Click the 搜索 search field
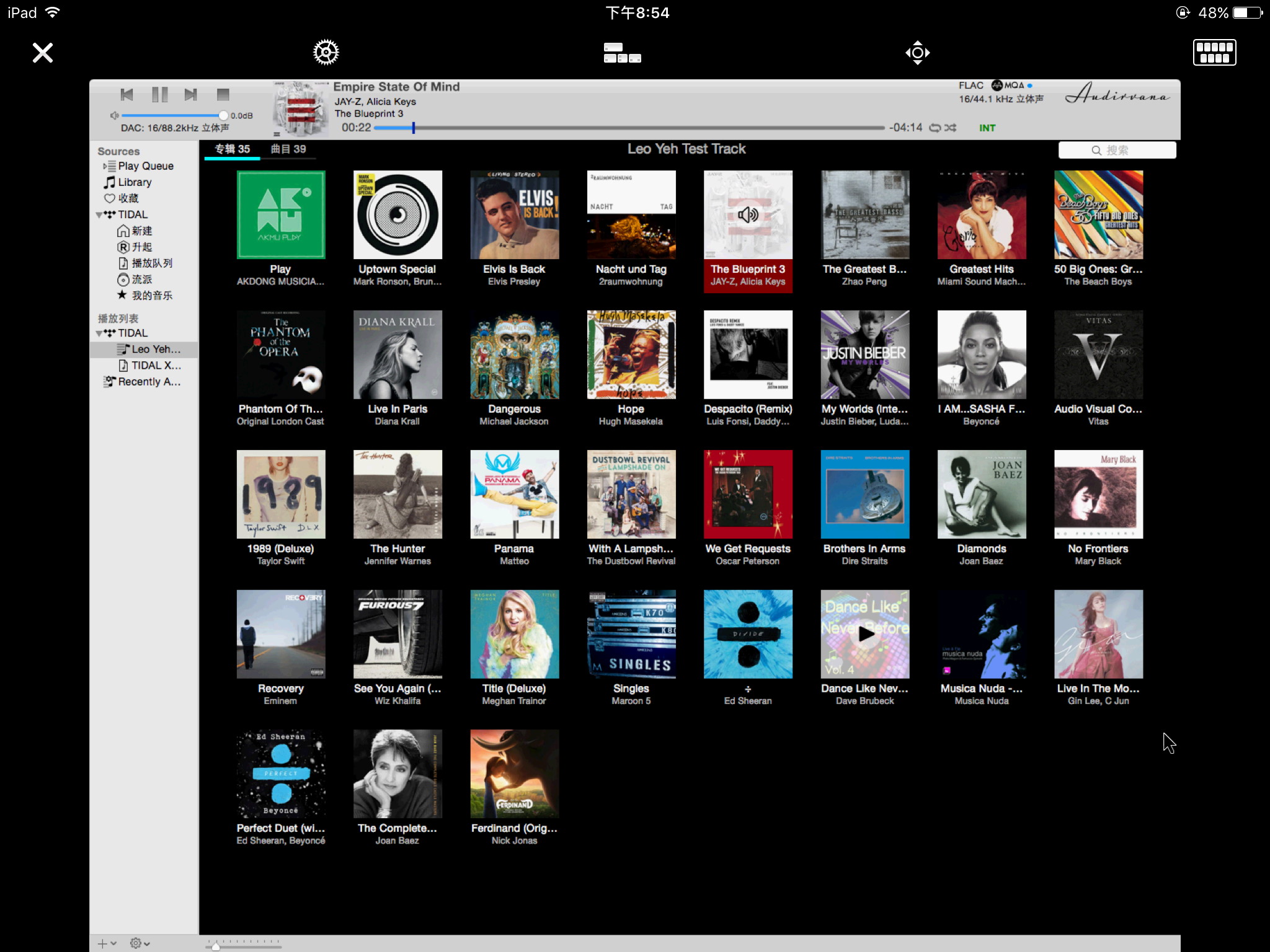The height and width of the screenshot is (952, 1270). [x=1117, y=150]
